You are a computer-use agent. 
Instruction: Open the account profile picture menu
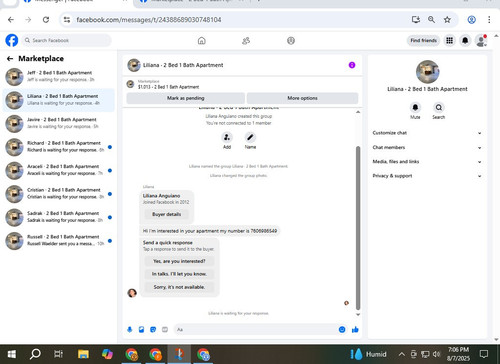pyautogui.click(x=481, y=41)
